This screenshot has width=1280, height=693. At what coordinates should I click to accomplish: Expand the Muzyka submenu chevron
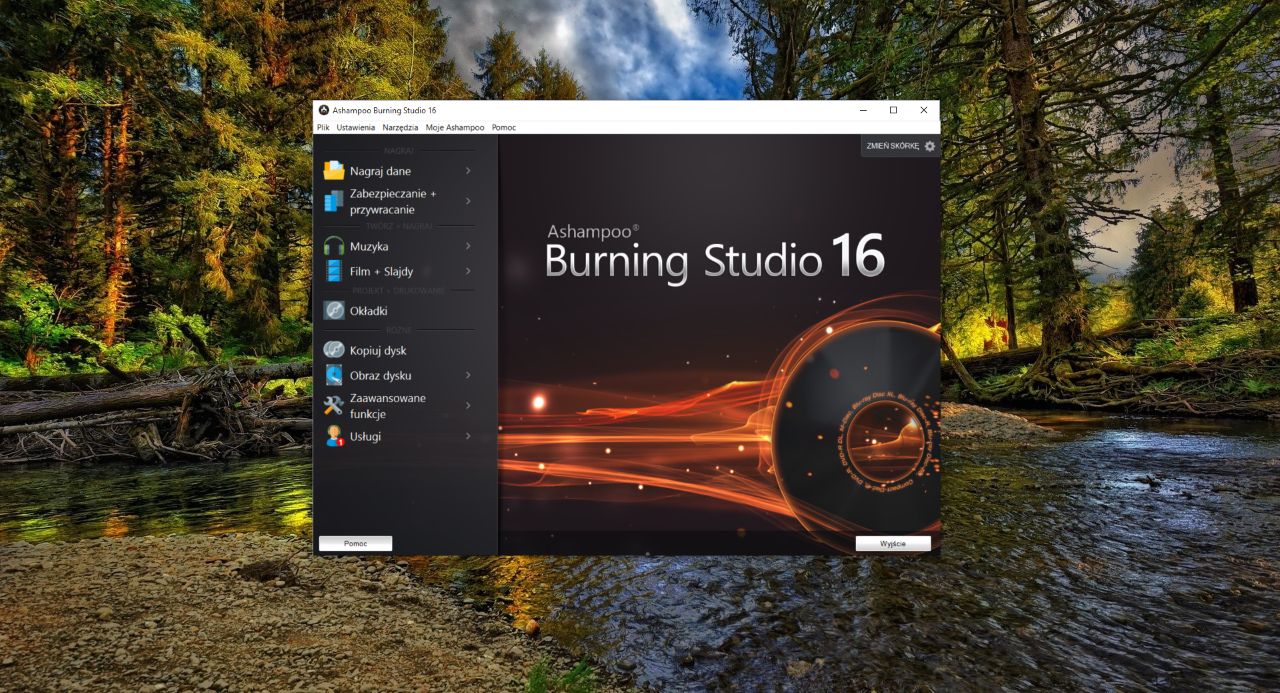(468, 246)
